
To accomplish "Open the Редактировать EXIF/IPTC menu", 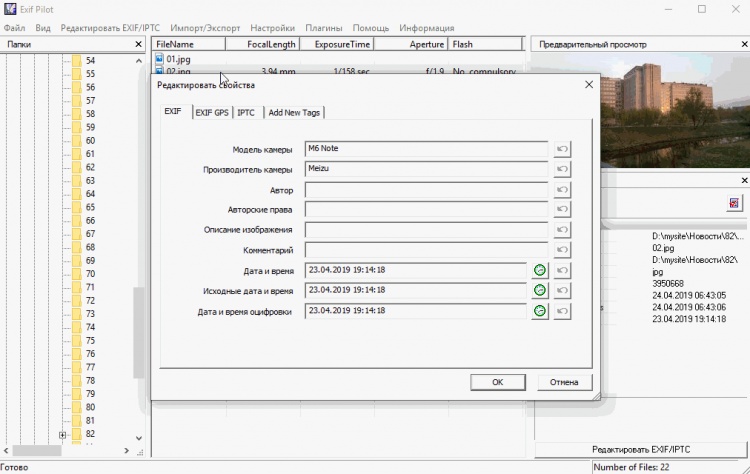I will click(110, 28).
